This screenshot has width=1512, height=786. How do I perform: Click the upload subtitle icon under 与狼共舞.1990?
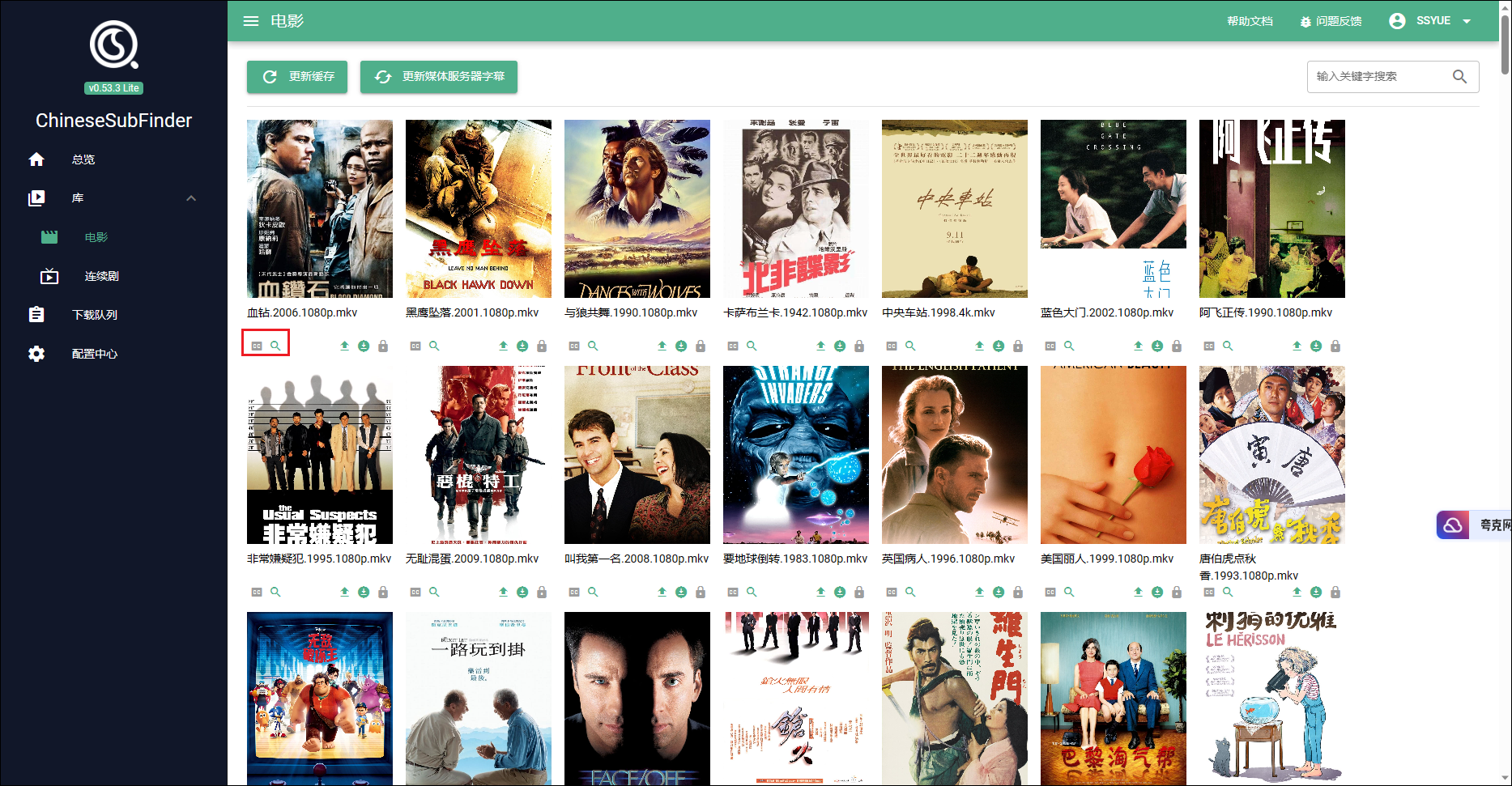(x=662, y=346)
